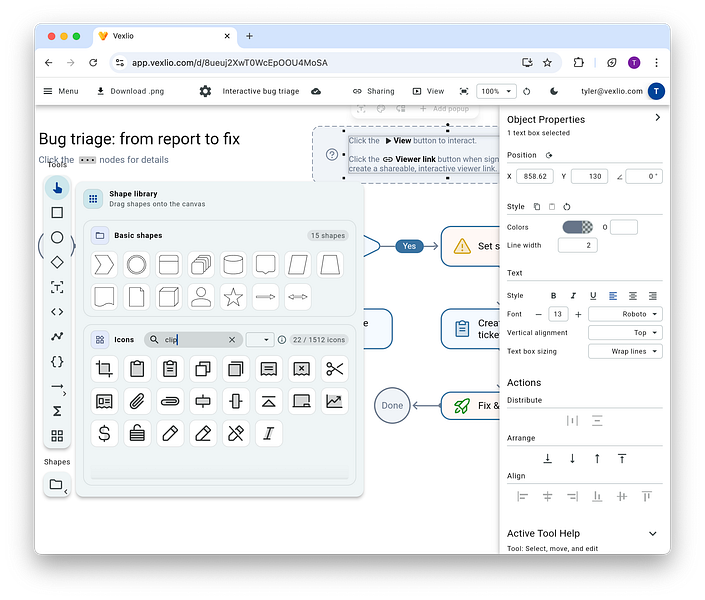Viewport: 705px width, 600px height.
Task: Click the colors swatch toggle
Action: pyautogui.click(x=577, y=227)
